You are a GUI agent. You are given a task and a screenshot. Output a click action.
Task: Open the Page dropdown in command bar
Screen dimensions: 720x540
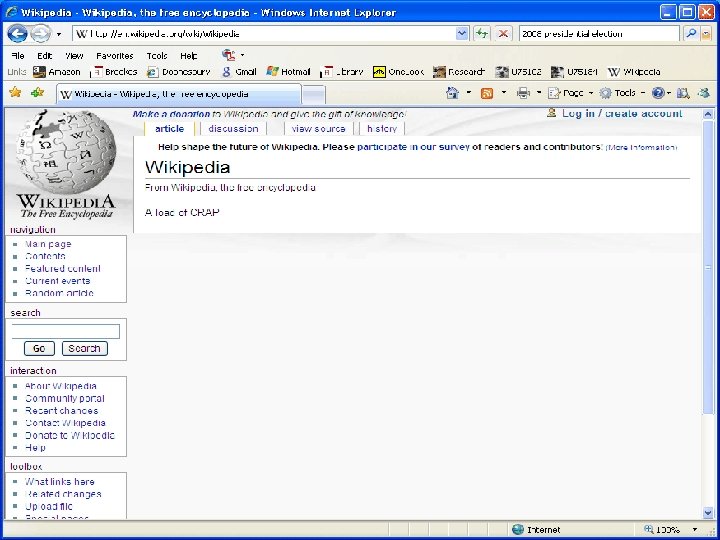coord(571,93)
